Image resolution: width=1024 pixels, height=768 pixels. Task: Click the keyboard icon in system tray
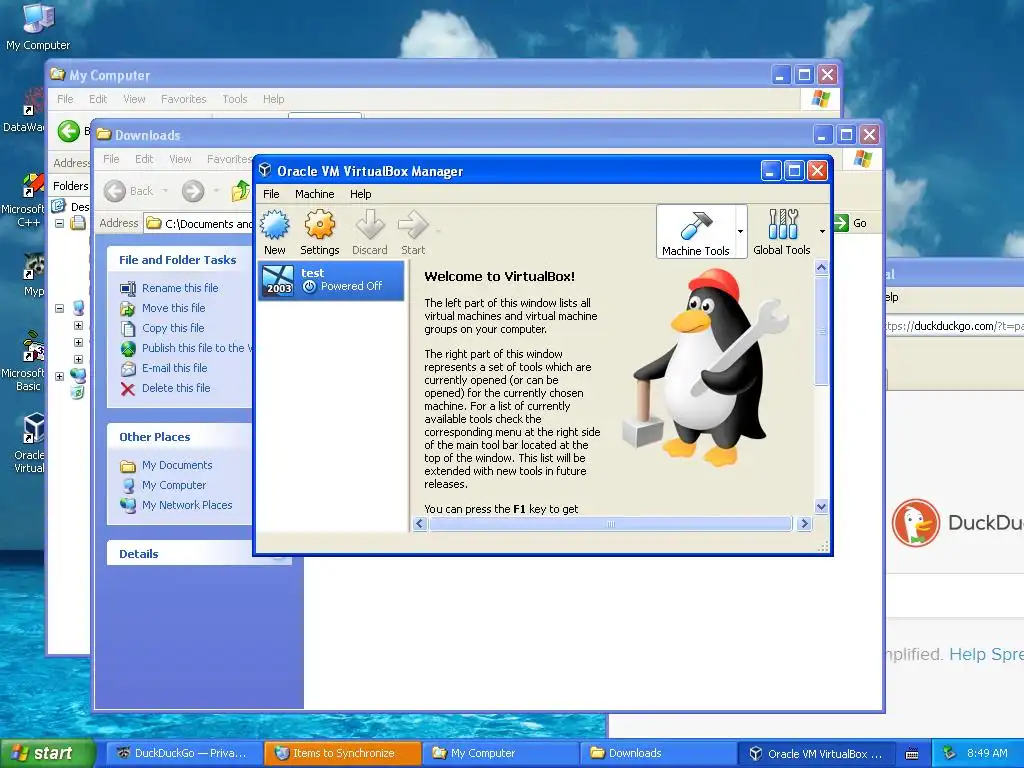[x=912, y=754]
